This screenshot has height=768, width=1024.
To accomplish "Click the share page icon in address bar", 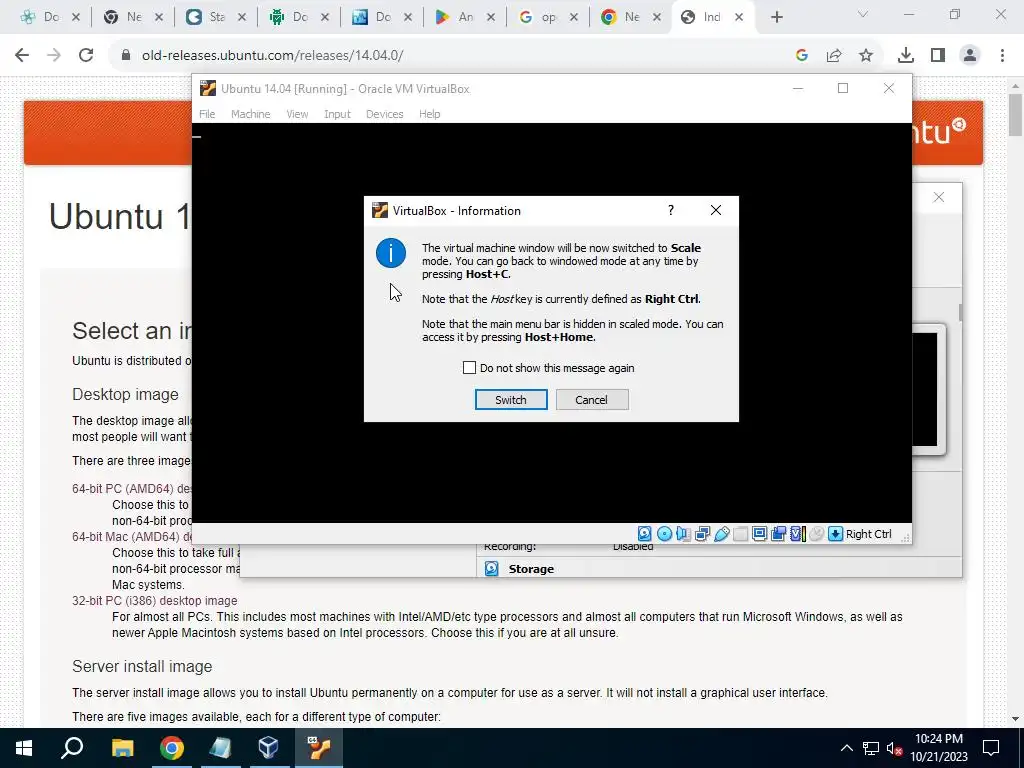I will (x=834, y=56).
